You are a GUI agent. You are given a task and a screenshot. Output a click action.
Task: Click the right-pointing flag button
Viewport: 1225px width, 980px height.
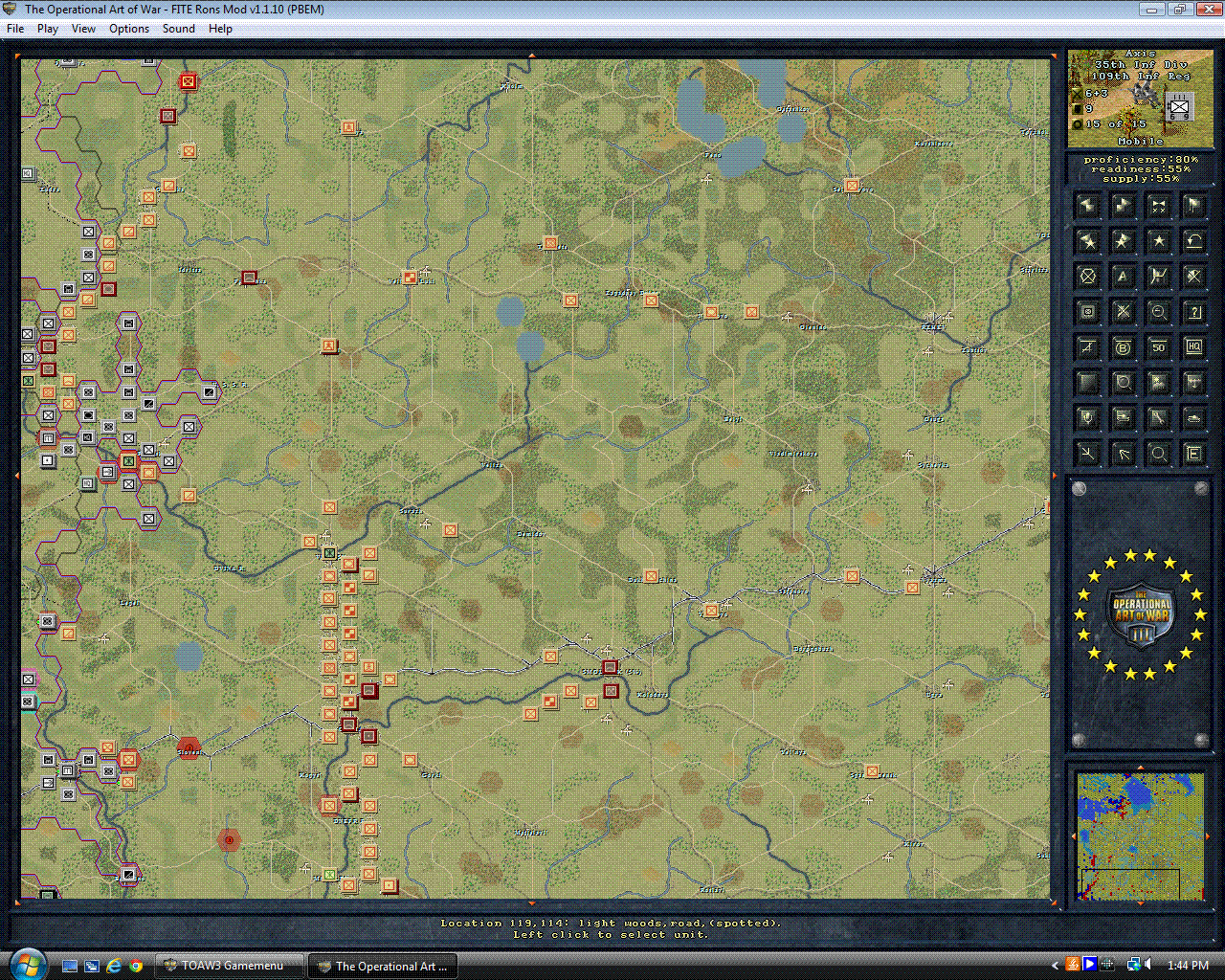click(x=1123, y=206)
